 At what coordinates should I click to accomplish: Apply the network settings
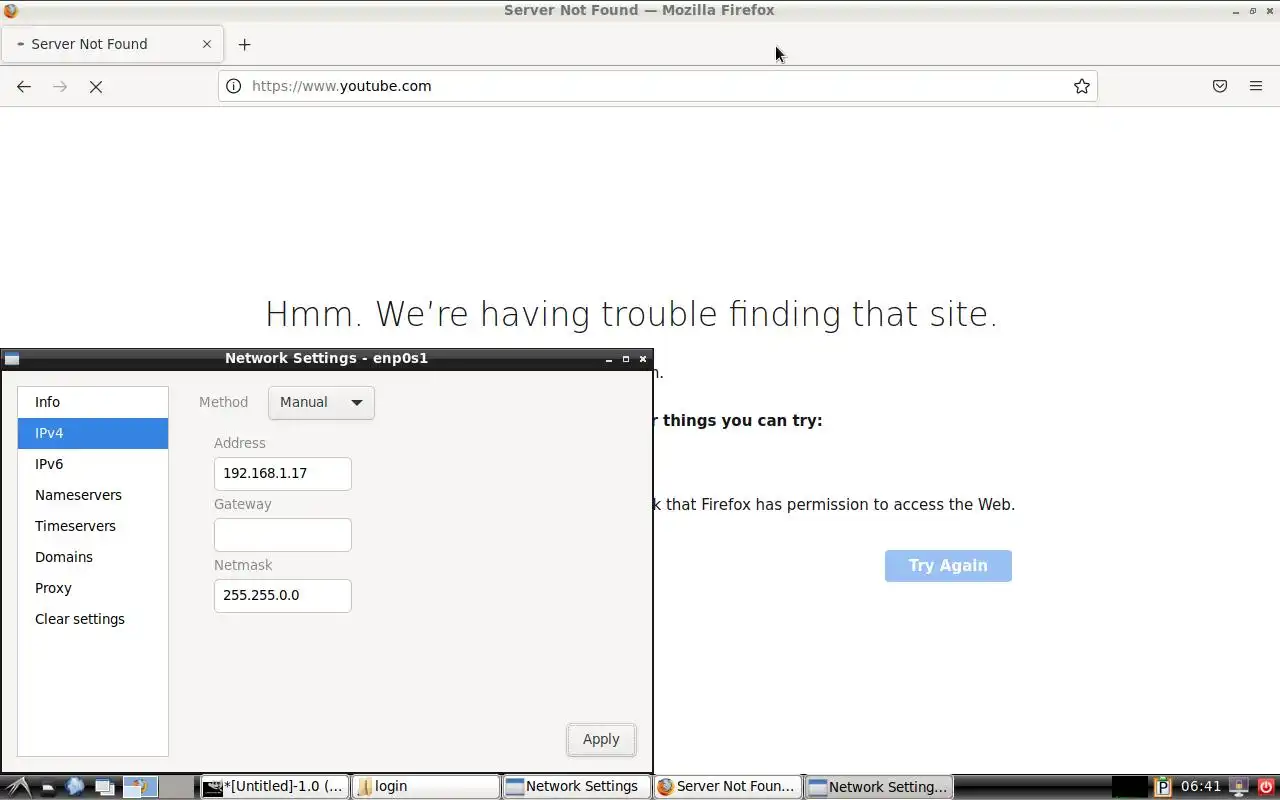[601, 739]
